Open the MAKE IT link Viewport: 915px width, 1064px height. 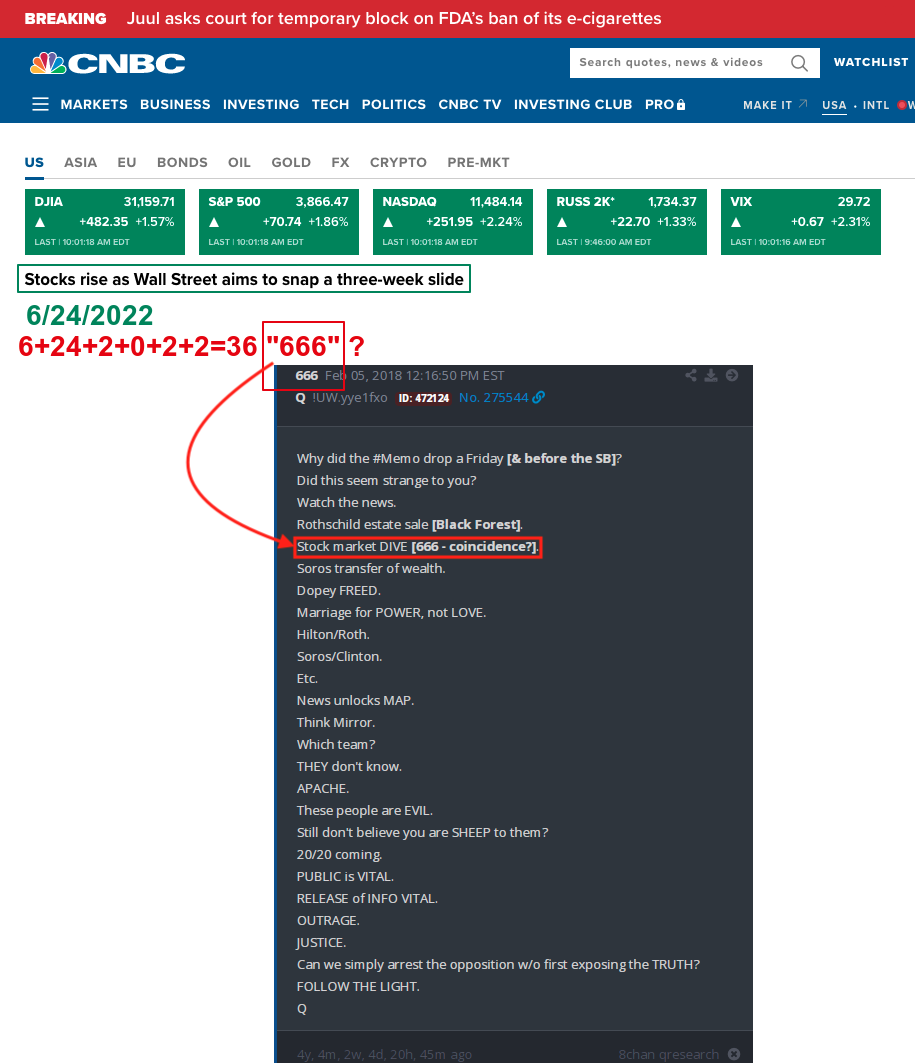[x=768, y=105]
